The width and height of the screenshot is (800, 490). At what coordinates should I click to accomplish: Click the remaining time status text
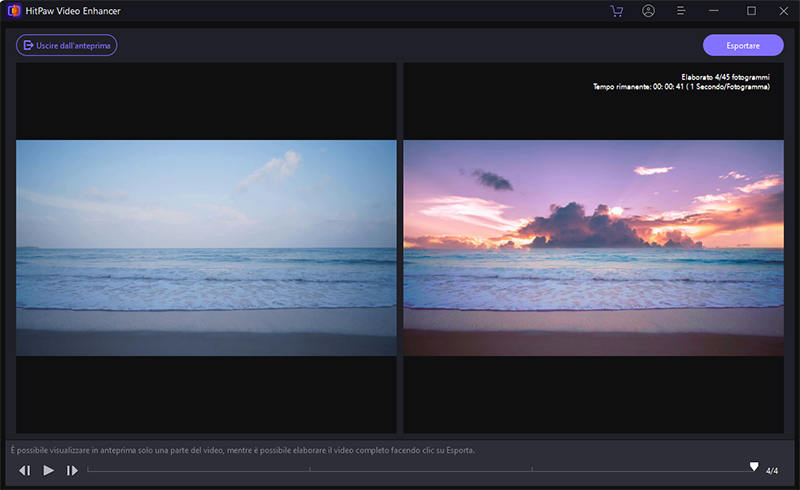(680, 87)
